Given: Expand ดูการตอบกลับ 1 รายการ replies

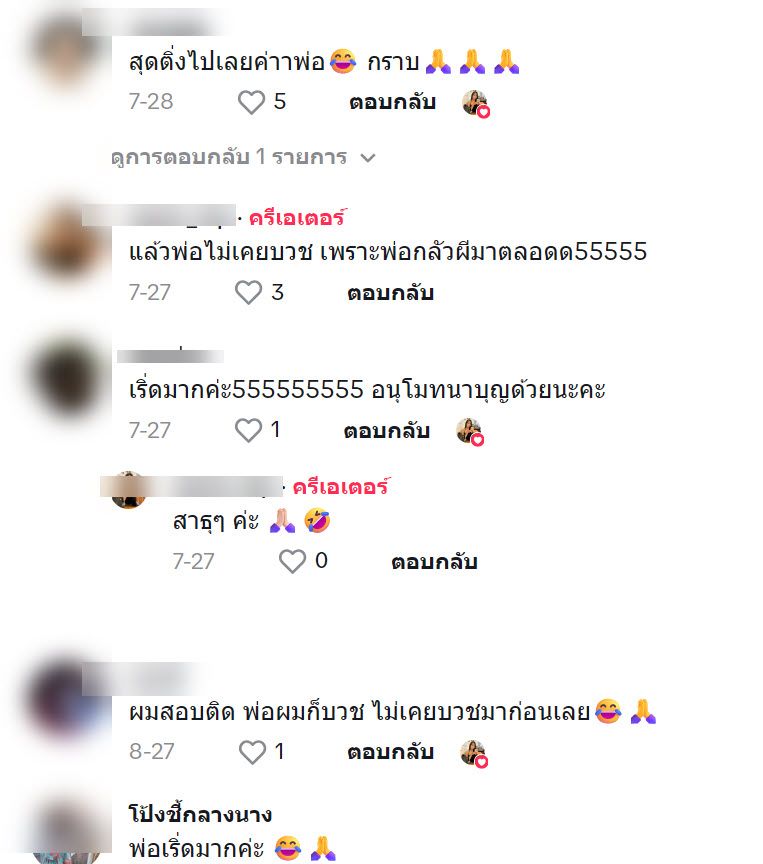Looking at the screenshot, I should click(x=243, y=158).
